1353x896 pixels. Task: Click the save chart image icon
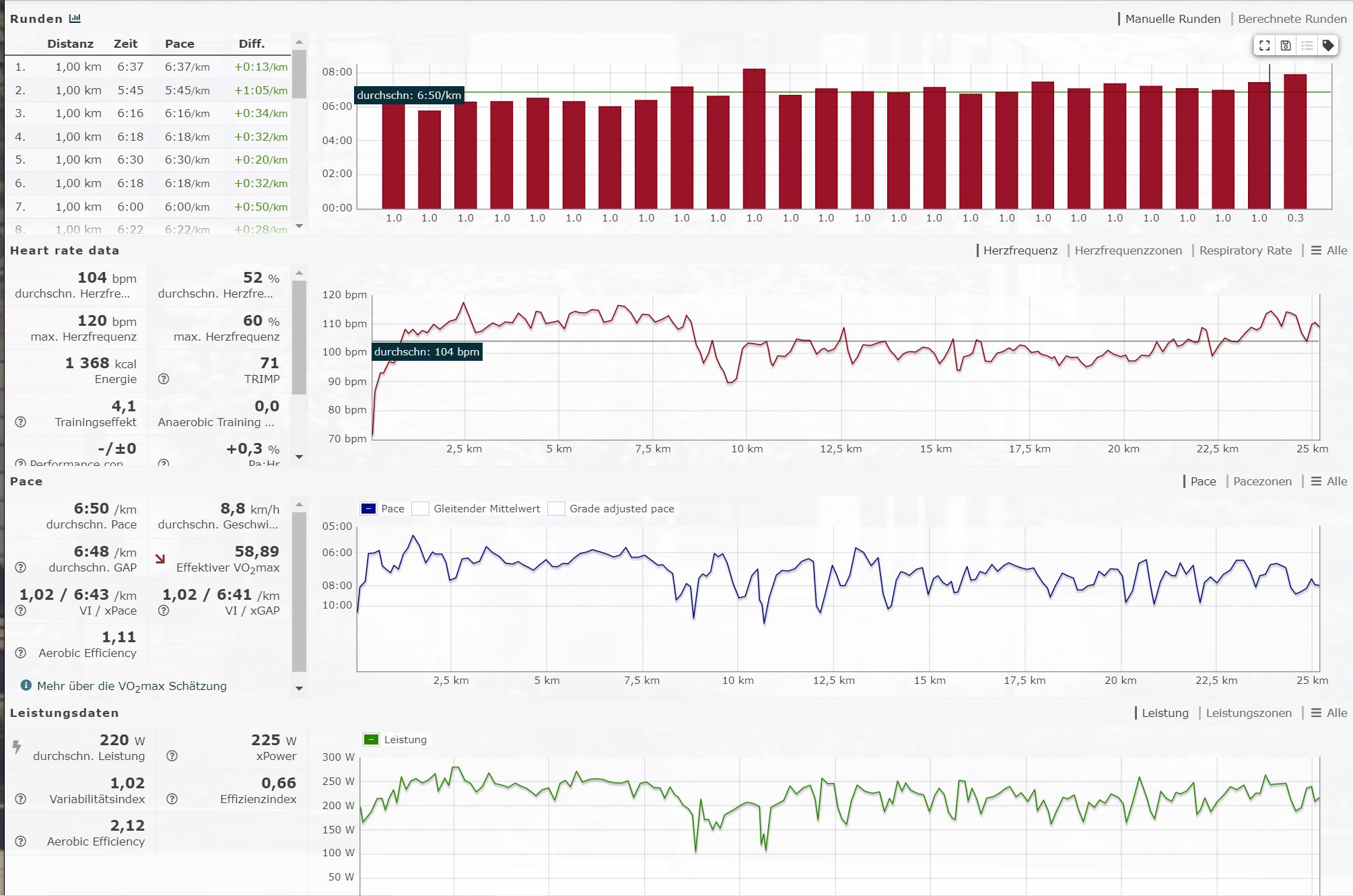coord(1286,46)
